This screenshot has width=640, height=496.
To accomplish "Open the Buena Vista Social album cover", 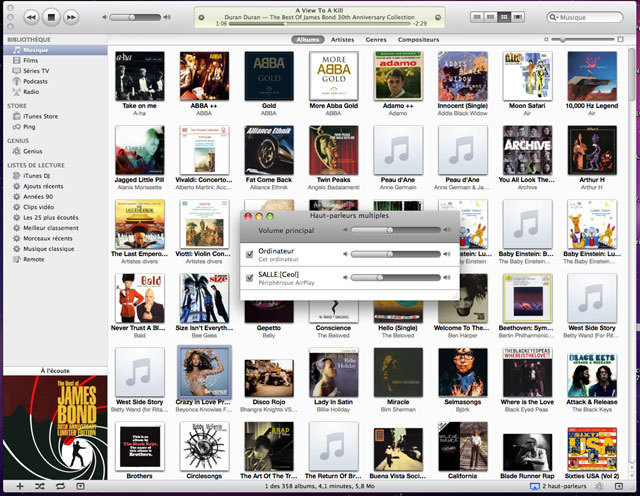I will tap(398, 449).
